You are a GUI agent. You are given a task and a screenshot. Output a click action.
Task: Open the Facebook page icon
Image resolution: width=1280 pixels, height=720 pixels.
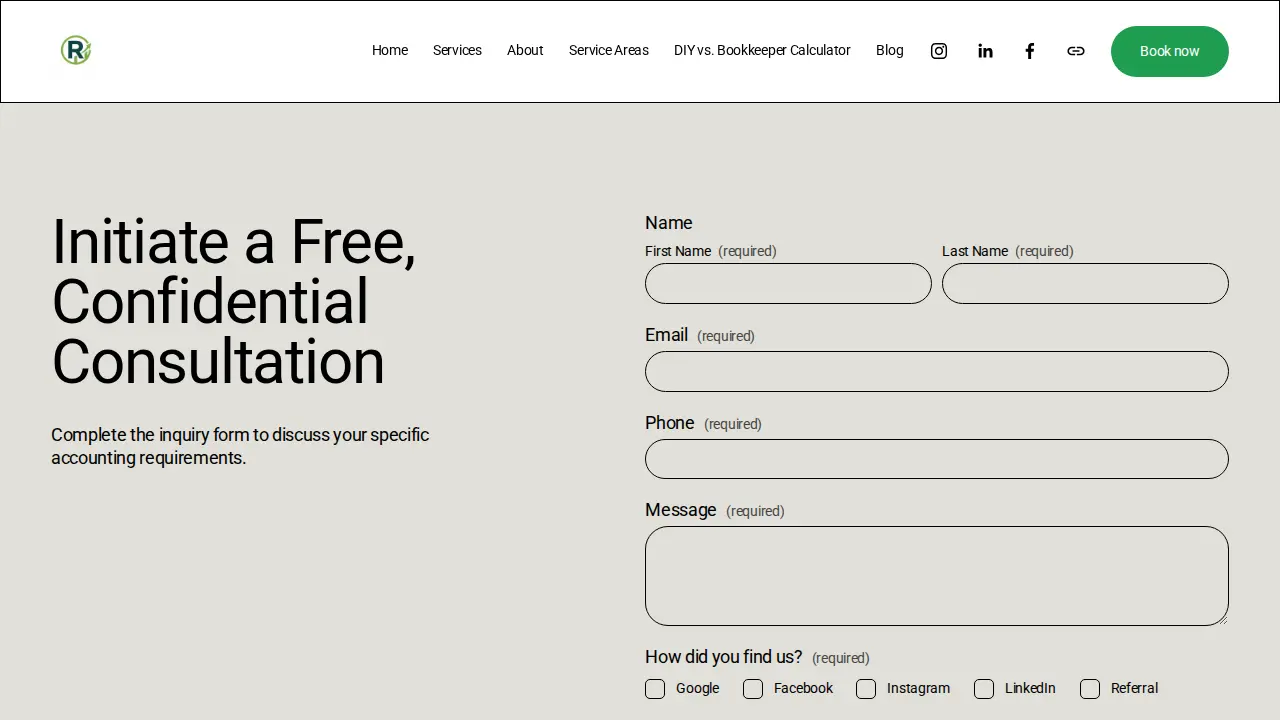point(1030,51)
